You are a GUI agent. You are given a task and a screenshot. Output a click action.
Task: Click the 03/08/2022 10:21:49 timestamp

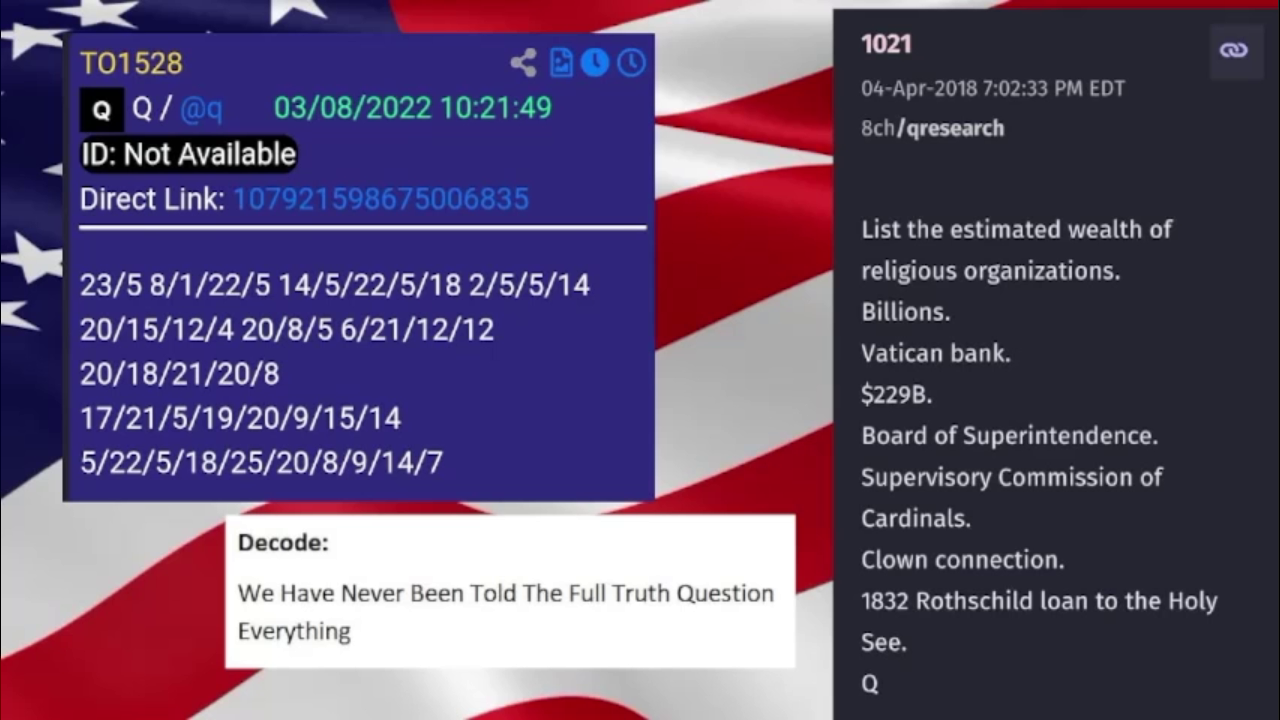point(413,108)
